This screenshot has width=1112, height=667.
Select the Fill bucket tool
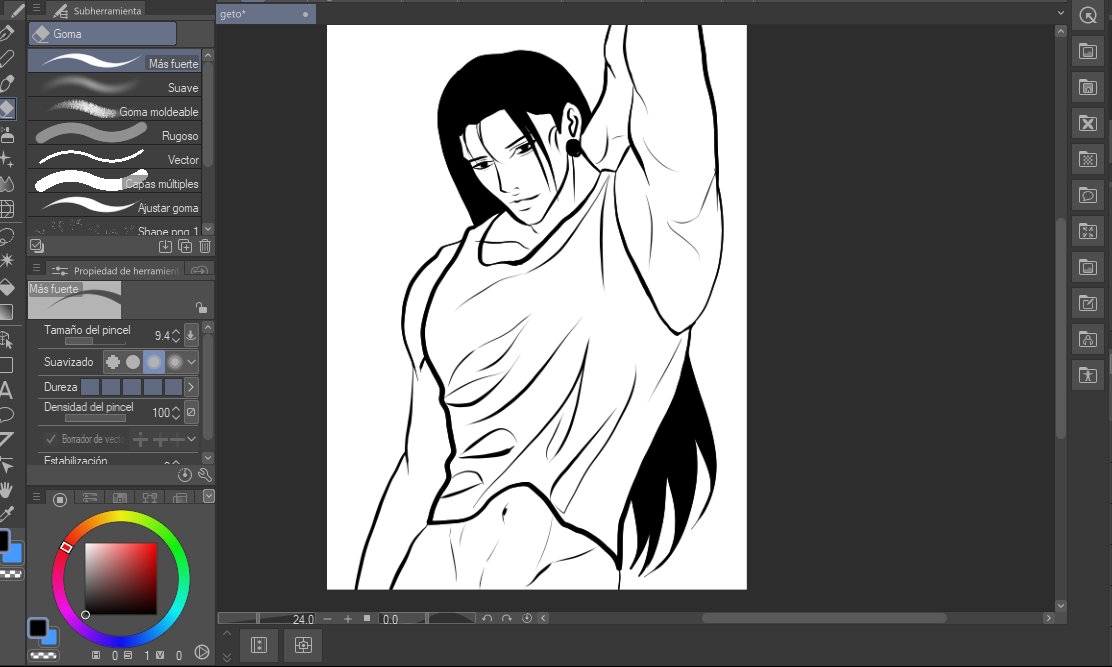tap(7, 286)
